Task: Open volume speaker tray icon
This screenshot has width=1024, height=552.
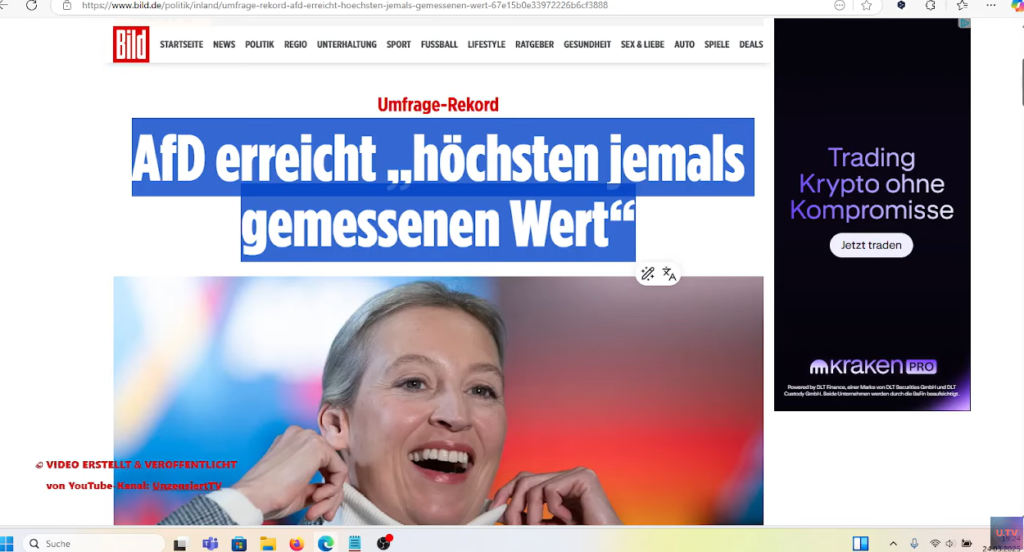Action: click(950, 544)
